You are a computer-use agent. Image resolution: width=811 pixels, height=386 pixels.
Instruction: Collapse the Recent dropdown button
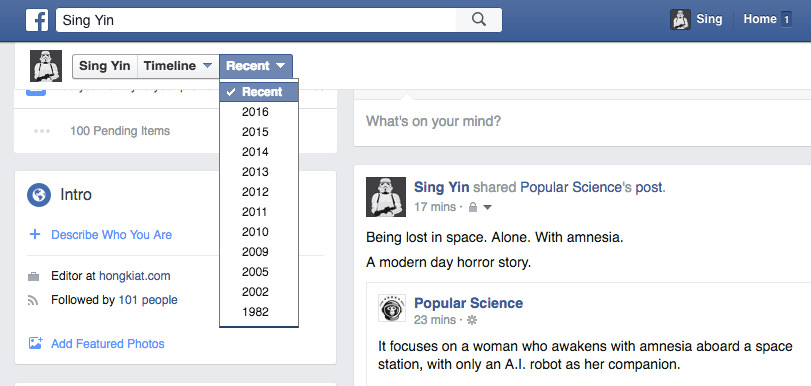click(256, 66)
